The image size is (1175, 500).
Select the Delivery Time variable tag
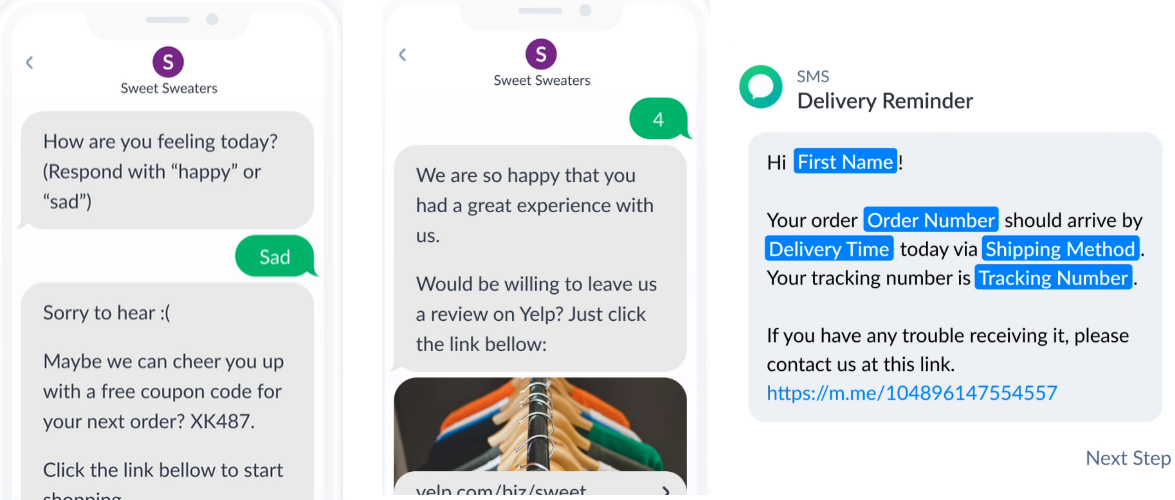tap(830, 249)
